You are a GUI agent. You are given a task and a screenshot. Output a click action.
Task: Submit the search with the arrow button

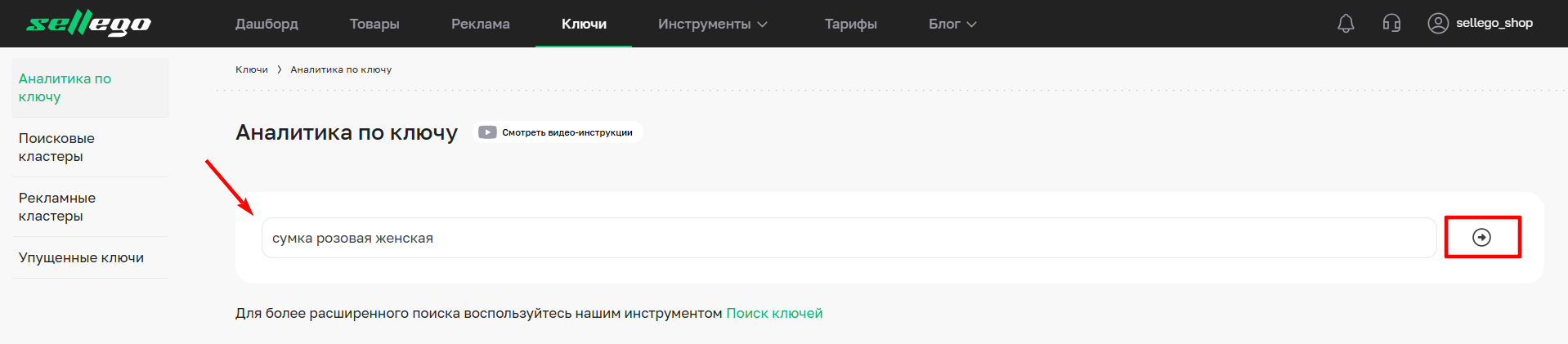(1481, 237)
